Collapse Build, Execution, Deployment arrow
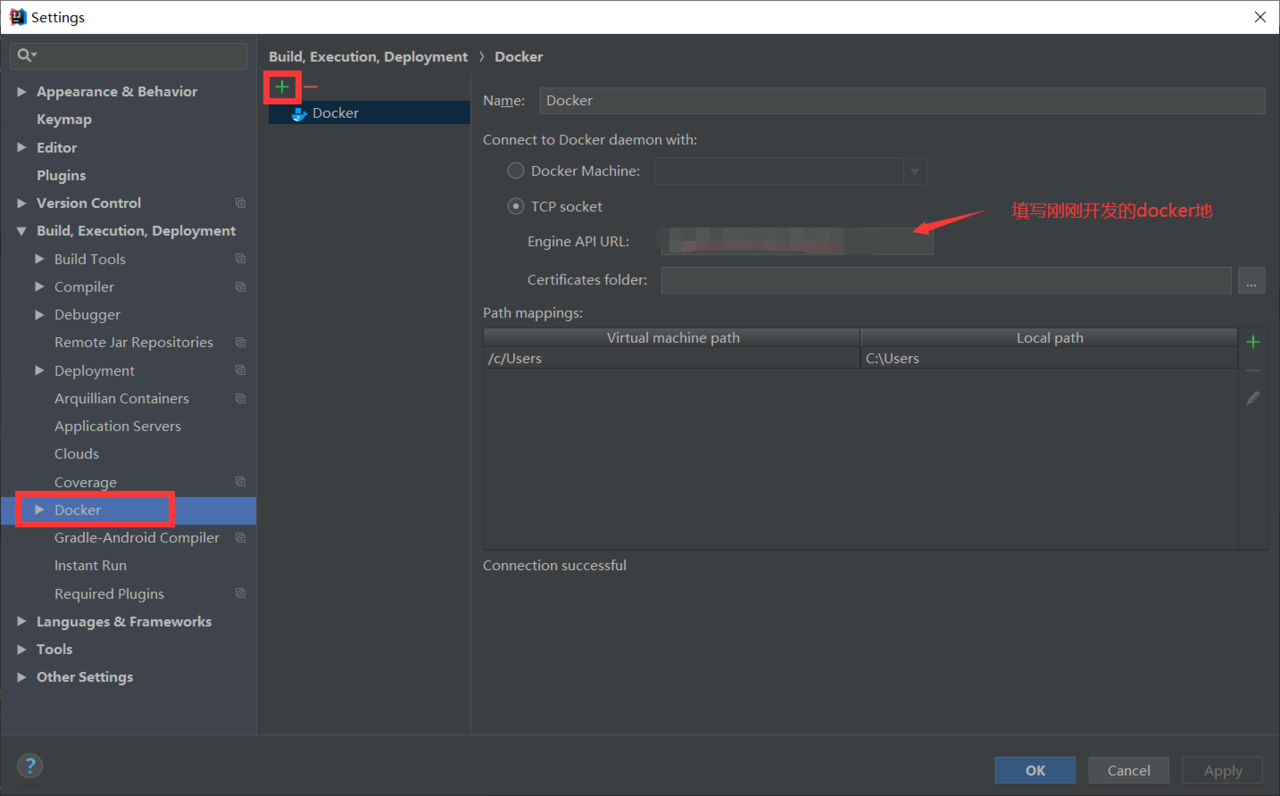The image size is (1280, 796). pos(22,231)
